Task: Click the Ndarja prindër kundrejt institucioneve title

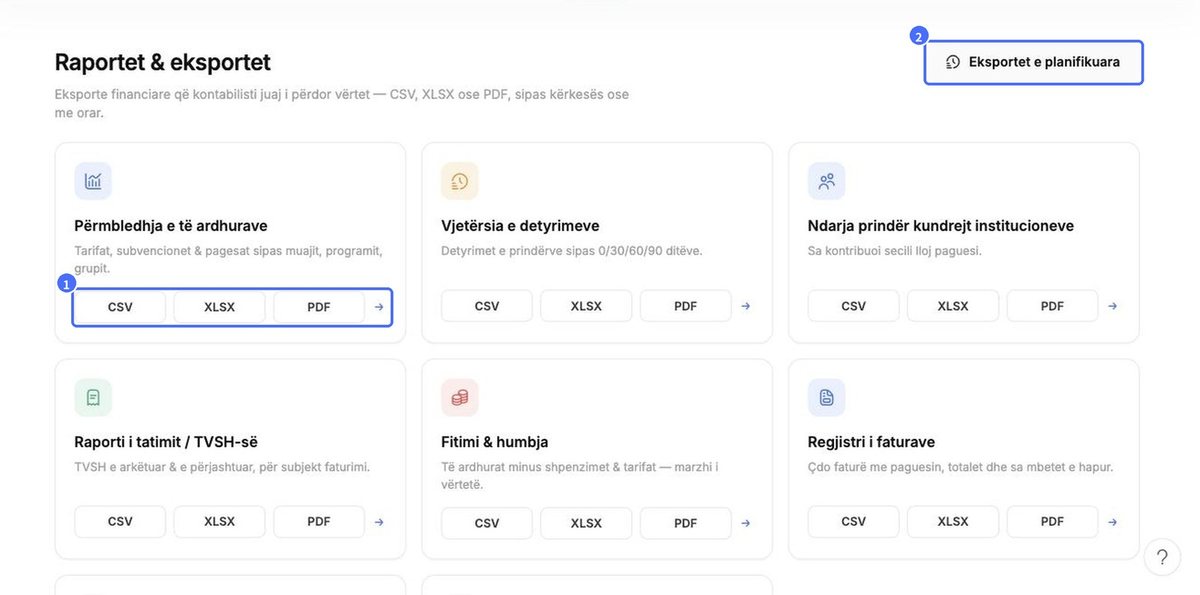Action: coord(941,226)
